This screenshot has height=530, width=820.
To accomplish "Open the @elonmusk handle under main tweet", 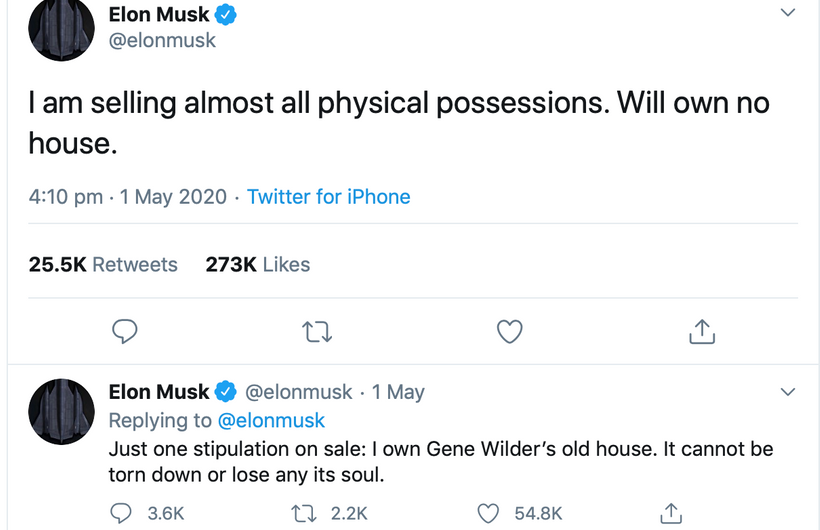I will (x=162, y=41).
